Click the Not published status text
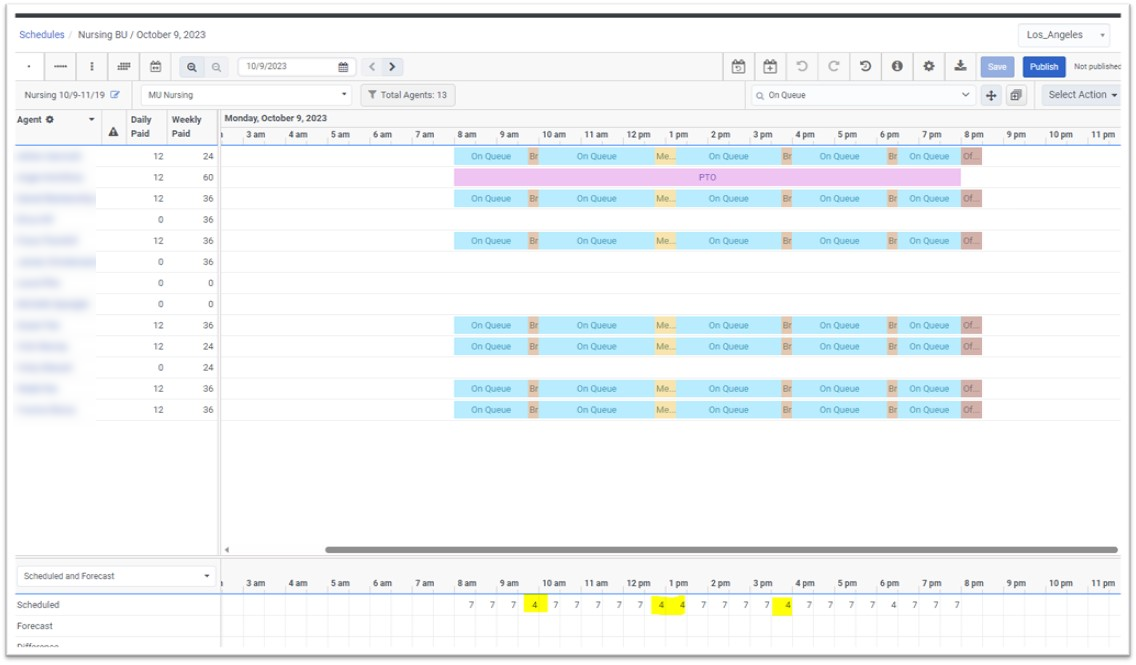The image size is (1136, 665). (x=1097, y=67)
